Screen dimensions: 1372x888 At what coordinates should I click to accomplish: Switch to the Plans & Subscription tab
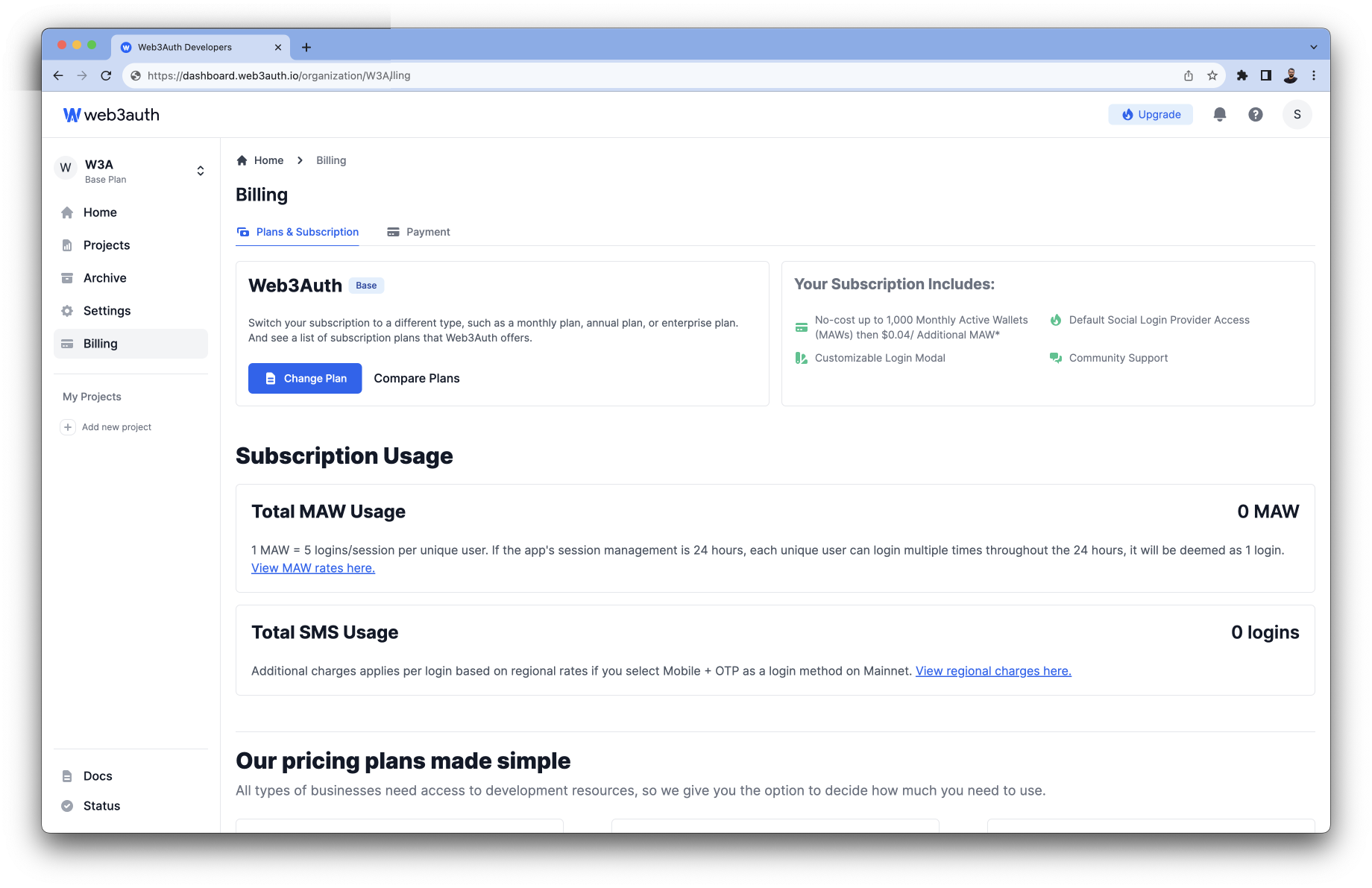click(x=298, y=232)
